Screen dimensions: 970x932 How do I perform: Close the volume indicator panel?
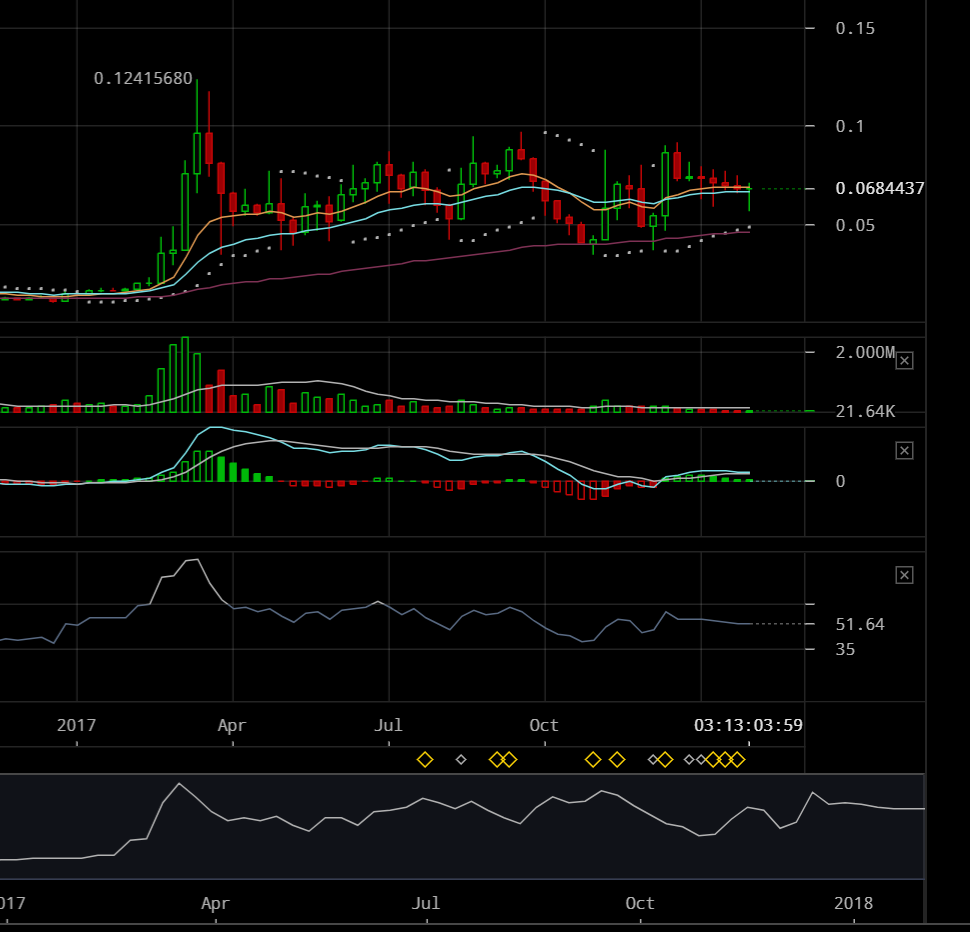coord(904,361)
